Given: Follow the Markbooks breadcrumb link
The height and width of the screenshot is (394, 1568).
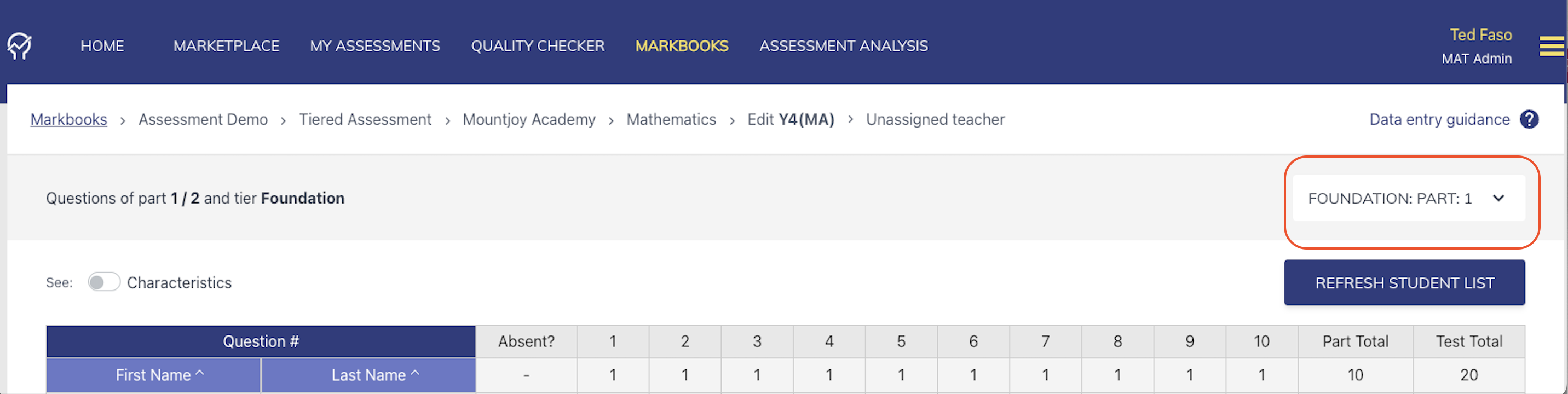Looking at the screenshot, I should coord(69,120).
